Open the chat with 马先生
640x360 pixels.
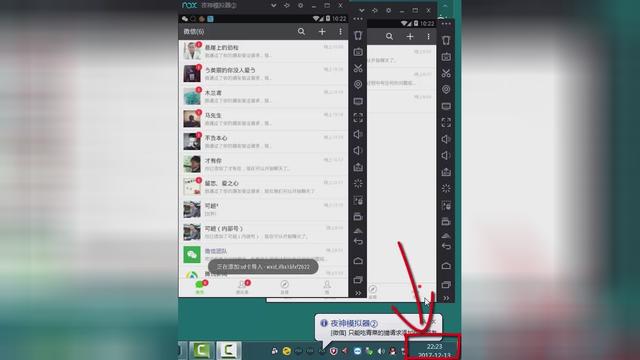(x=263, y=119)
